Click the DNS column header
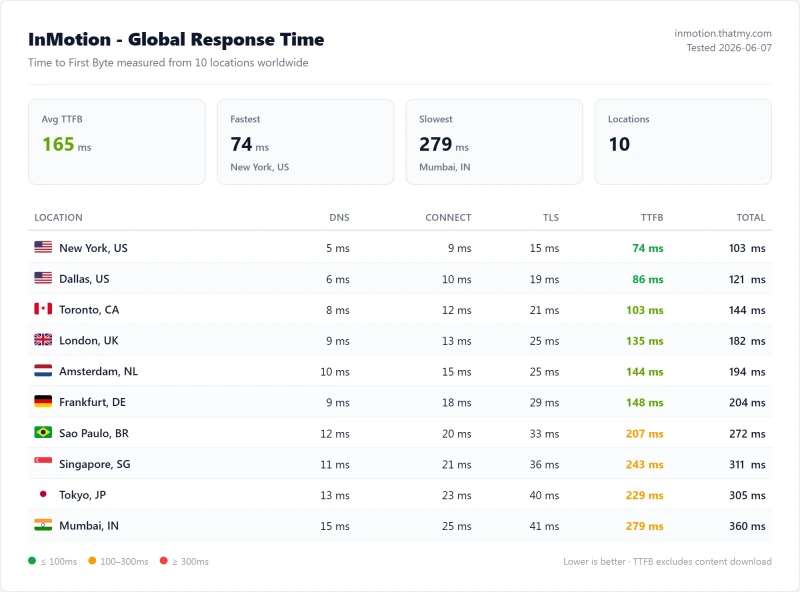800x592 pixels. click(339, 217)
